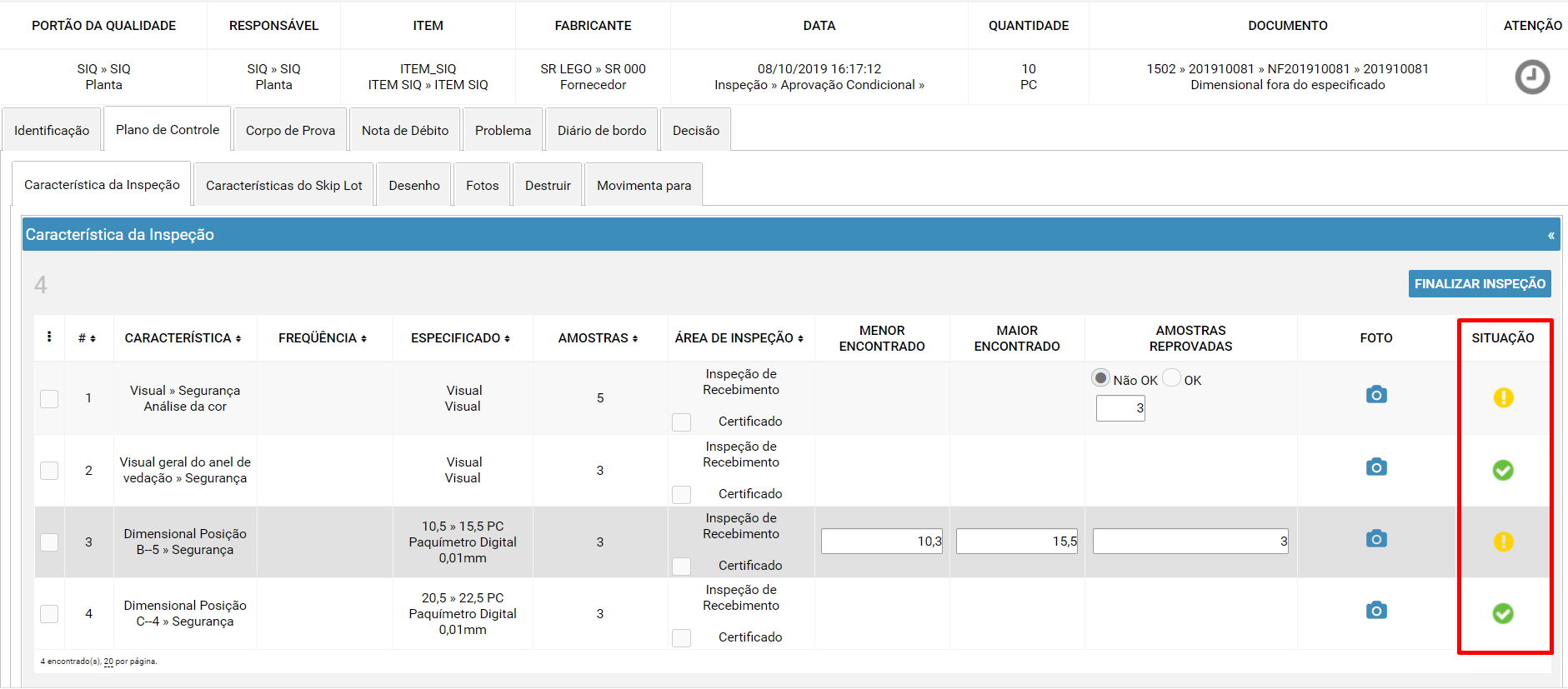This screenshot has height=689, width=1568.
Task: Click the 20 per page link
Action: pyautogui.click(x=108, y=662)
